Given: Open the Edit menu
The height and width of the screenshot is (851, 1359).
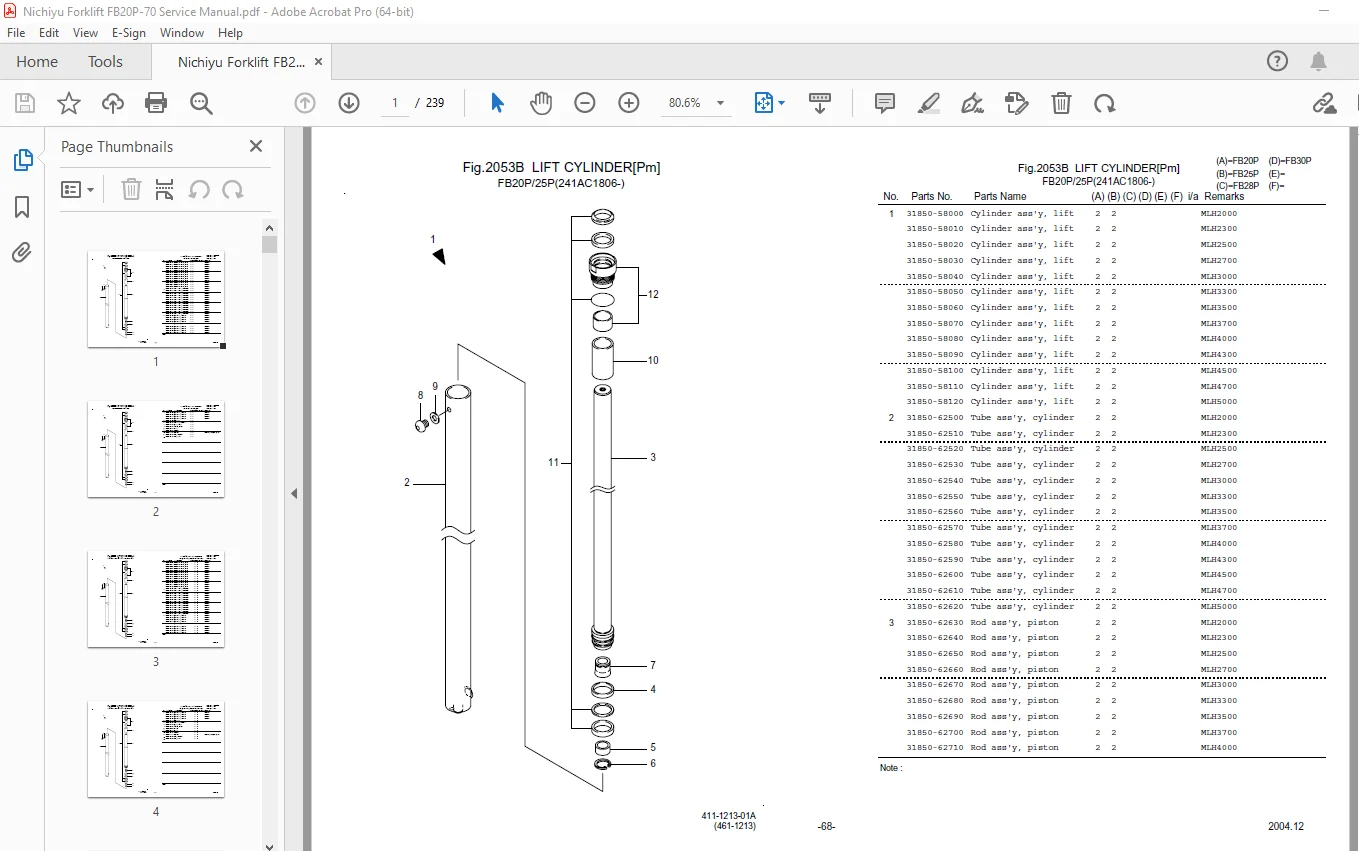Looking at the screenshot, I should [49, 33].
